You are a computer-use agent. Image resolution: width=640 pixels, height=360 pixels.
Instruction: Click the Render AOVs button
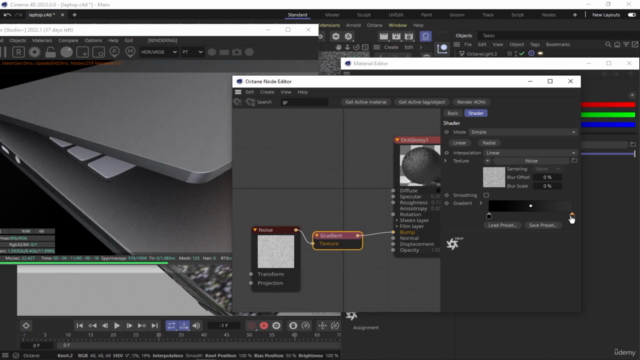coord(471,102)
